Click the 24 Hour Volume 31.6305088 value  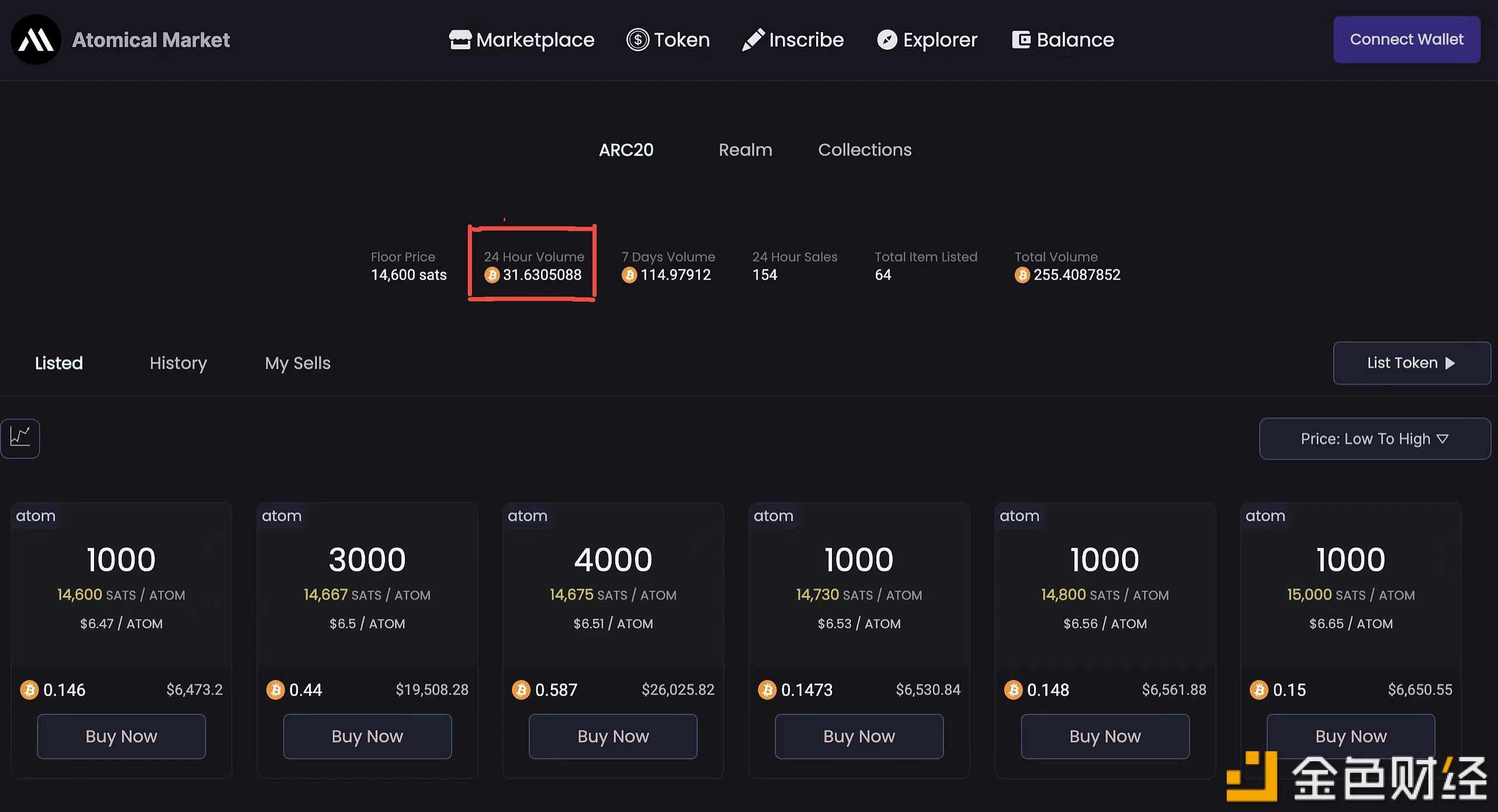(542, 275)
